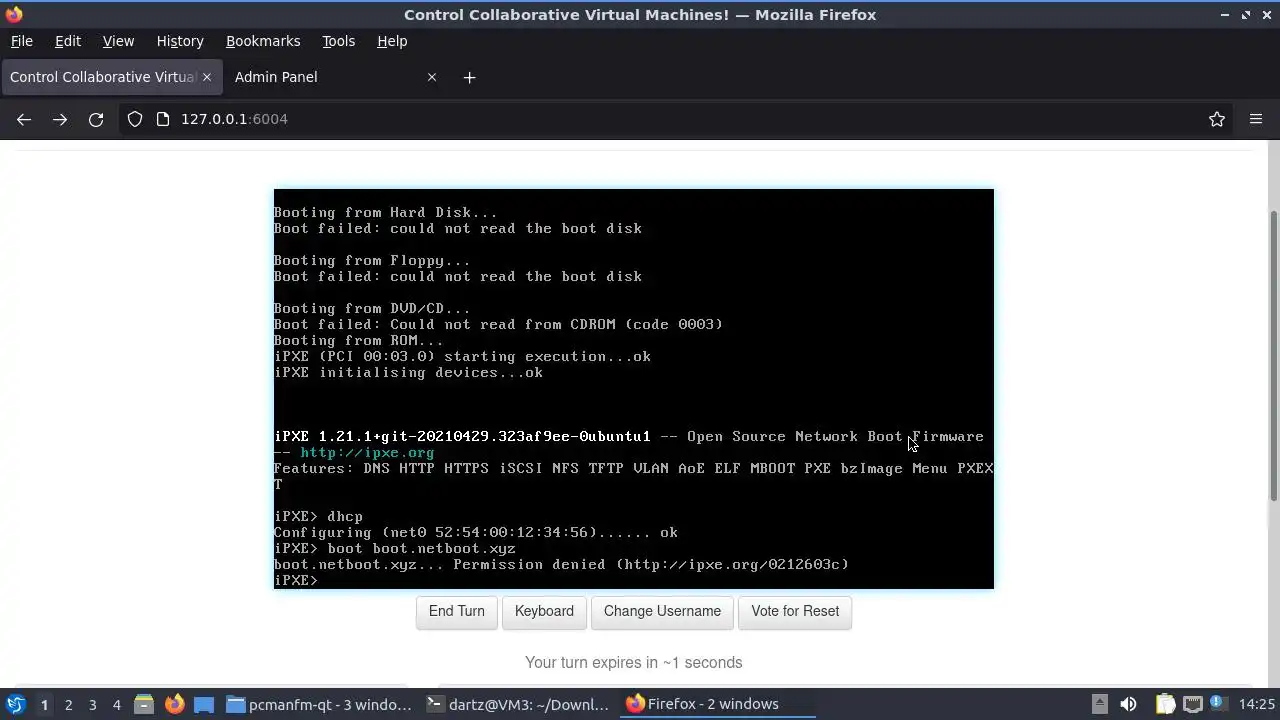This screenshot has width=1280, height=720.
Task: Open the network connection tray icon
Action: [x=1192, y=704]
